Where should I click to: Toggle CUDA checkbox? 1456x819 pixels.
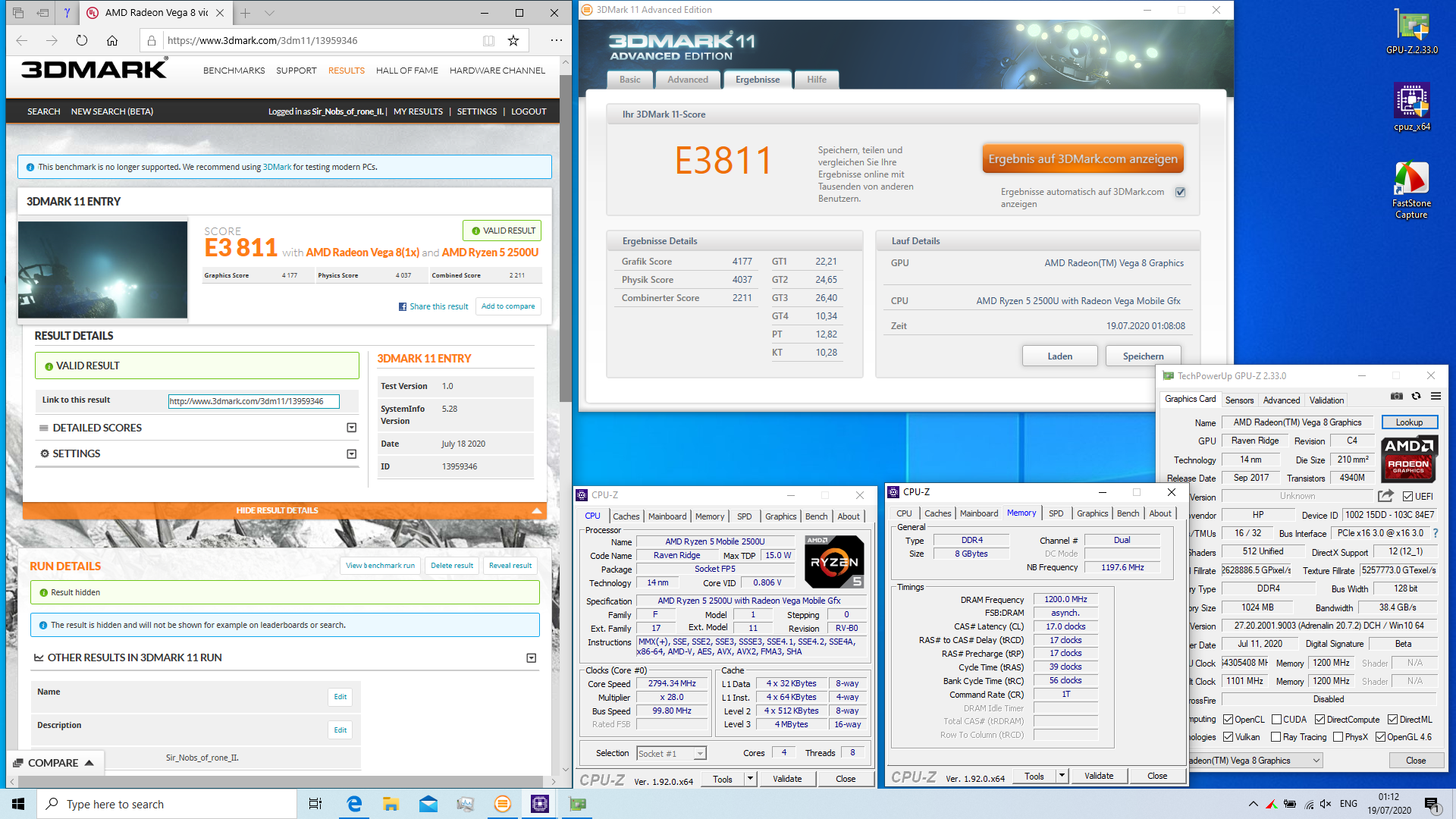1276,719
